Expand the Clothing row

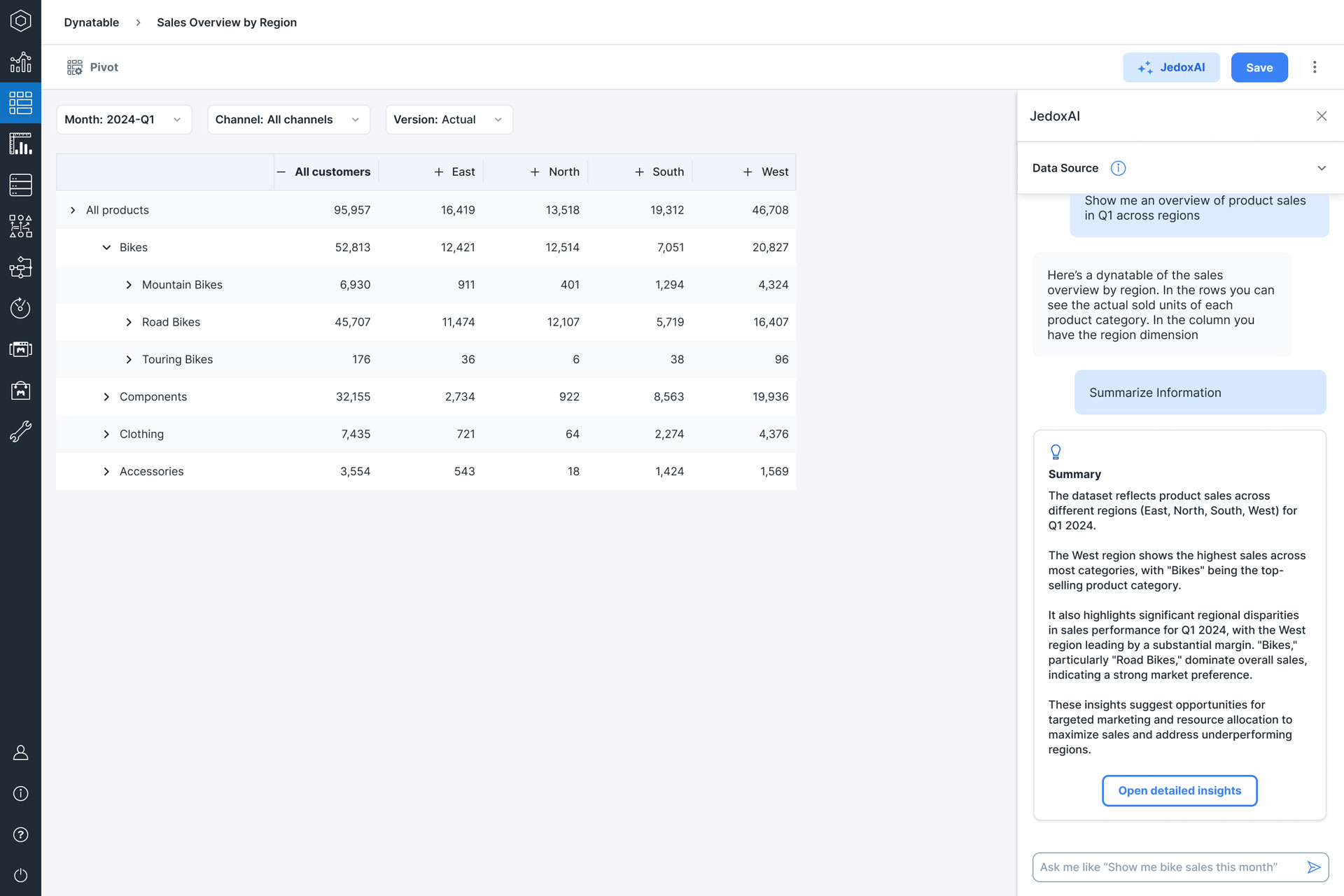(x=106, y=434)
